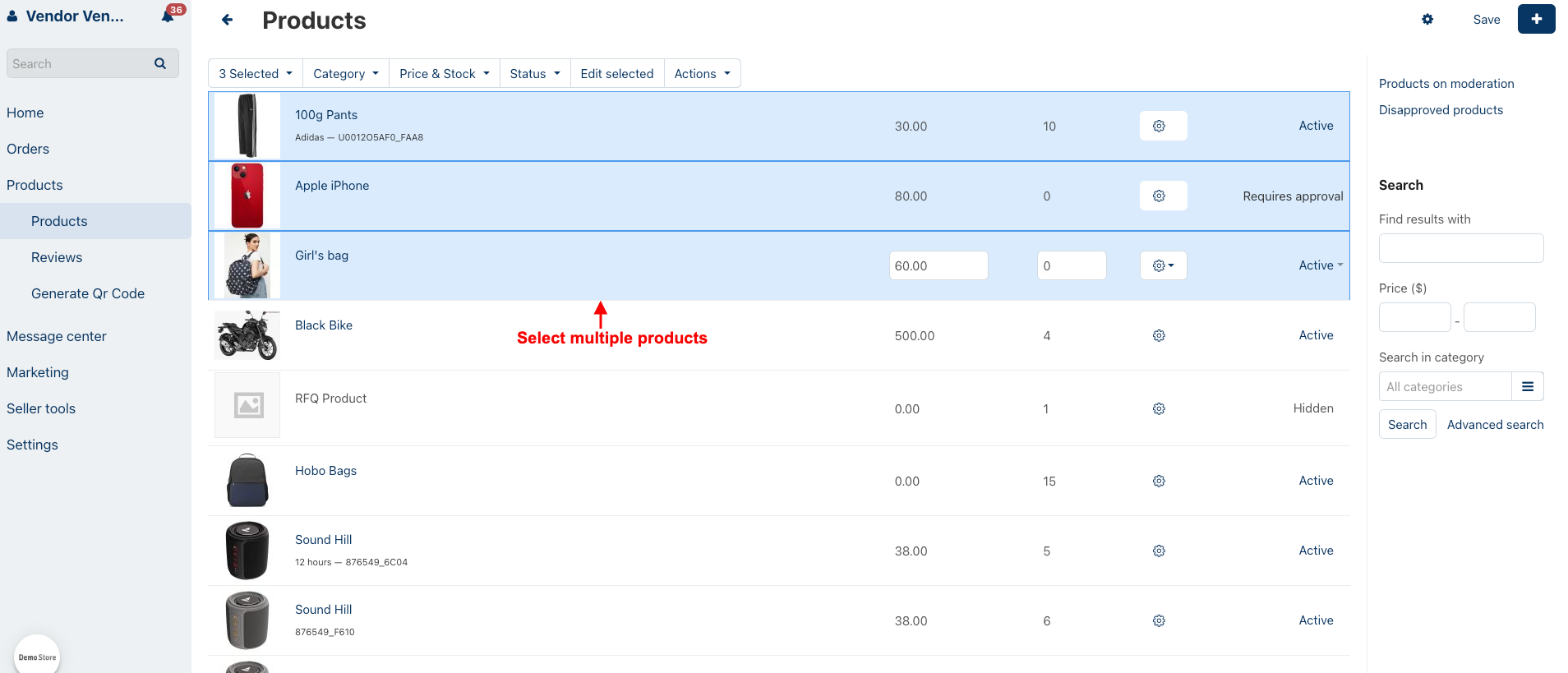The image size is (1568, 673).
Task: Open the Advanced search link
Action: pos(1495,424)
